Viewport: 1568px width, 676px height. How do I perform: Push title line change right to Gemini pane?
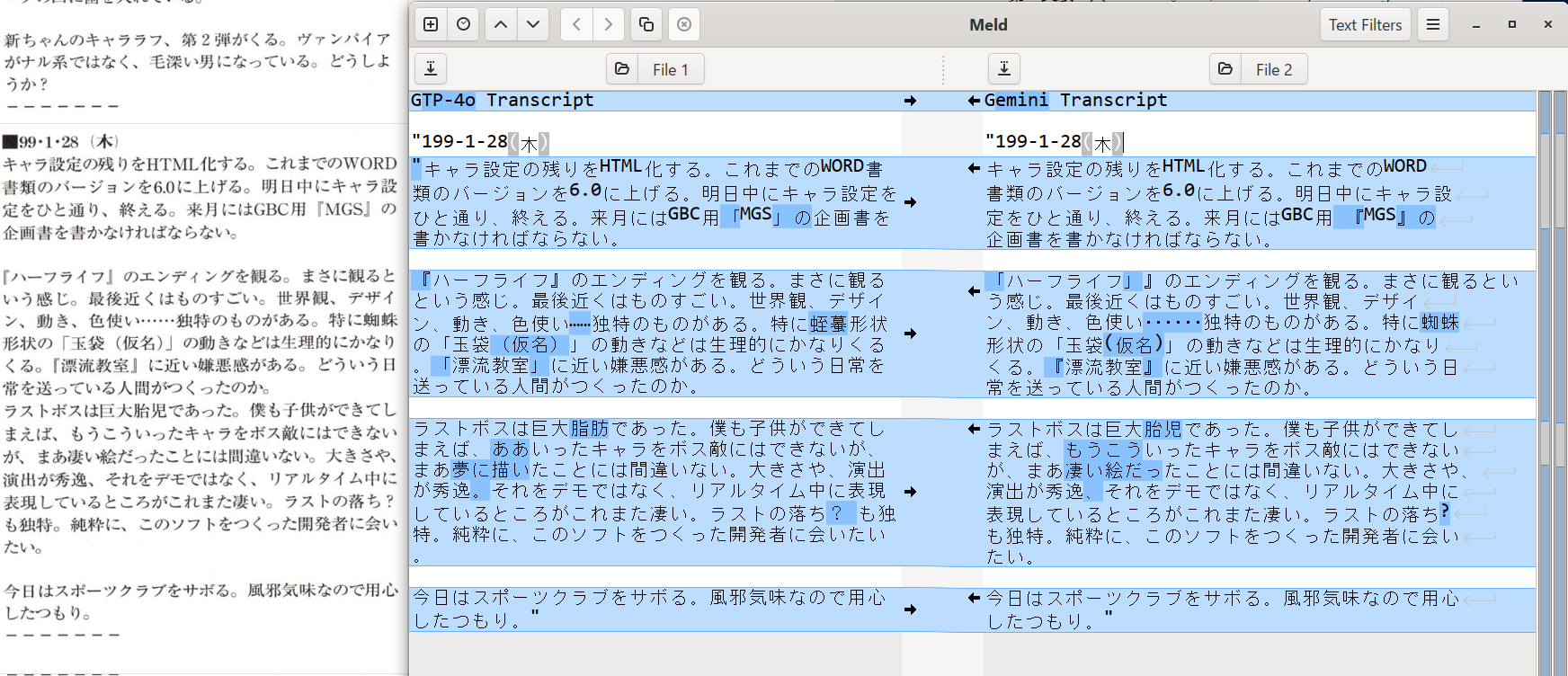910,101
